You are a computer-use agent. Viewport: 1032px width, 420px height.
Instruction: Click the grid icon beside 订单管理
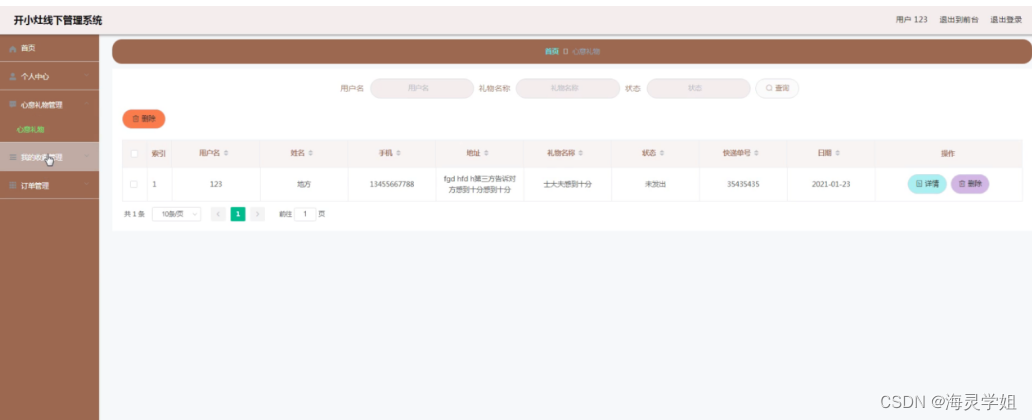click(x=13, y=186)
